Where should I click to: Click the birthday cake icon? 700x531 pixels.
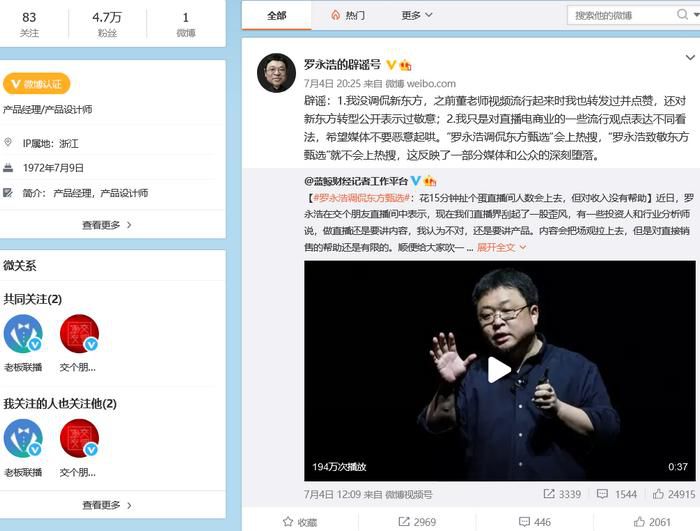tap(8, 168)
